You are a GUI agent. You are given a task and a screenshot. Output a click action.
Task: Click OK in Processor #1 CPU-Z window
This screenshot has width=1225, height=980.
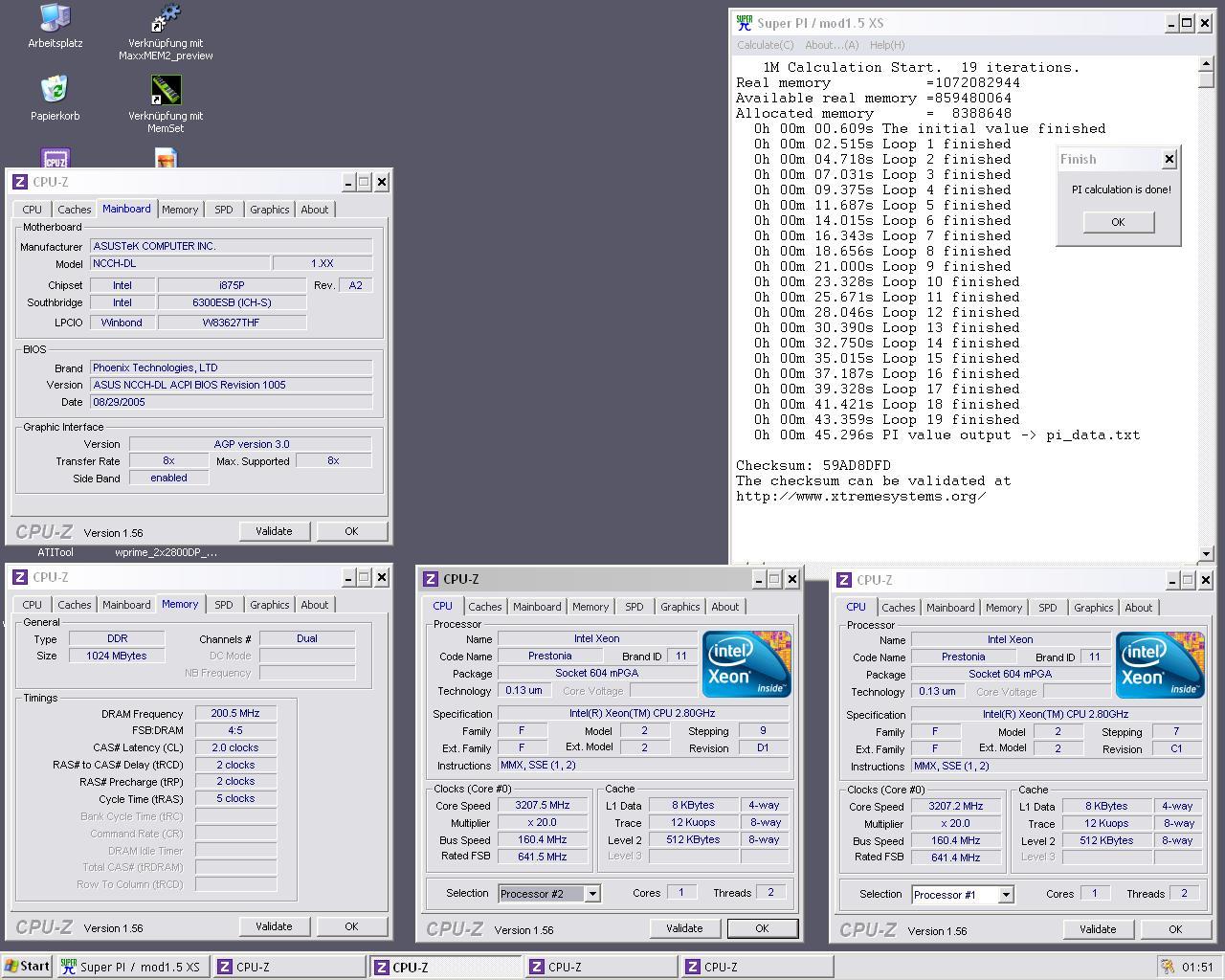pyautogui.click(x=1175, y=929)
